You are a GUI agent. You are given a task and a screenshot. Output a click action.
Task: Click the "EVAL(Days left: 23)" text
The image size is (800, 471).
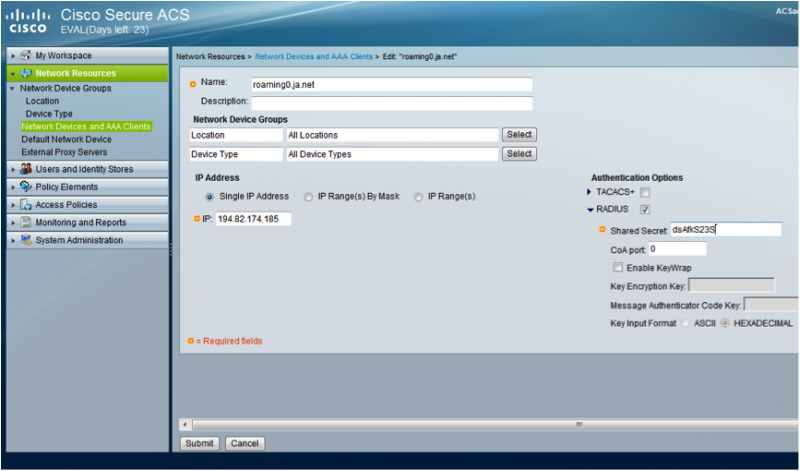[x=105, y=30]
